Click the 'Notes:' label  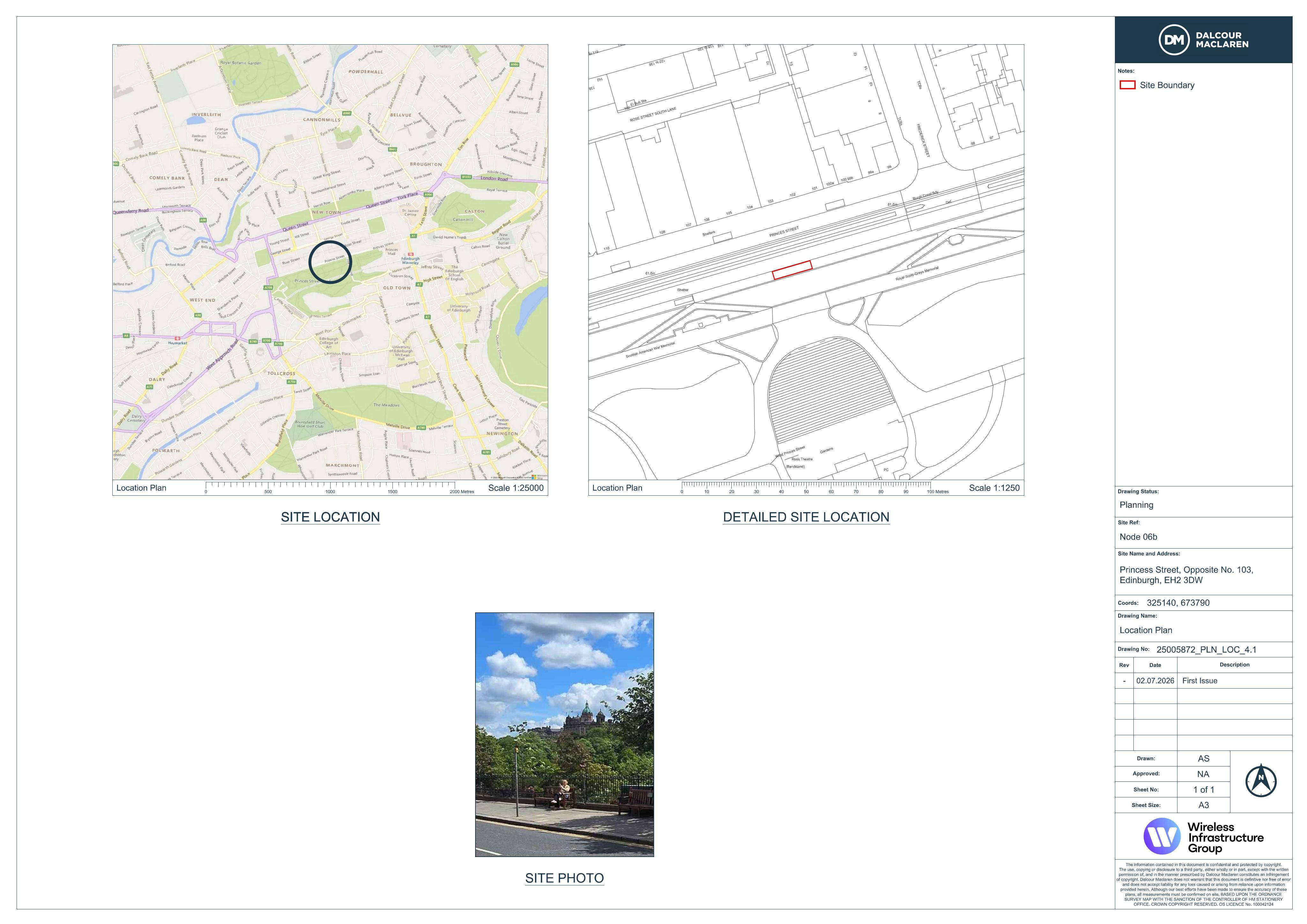1125,71
